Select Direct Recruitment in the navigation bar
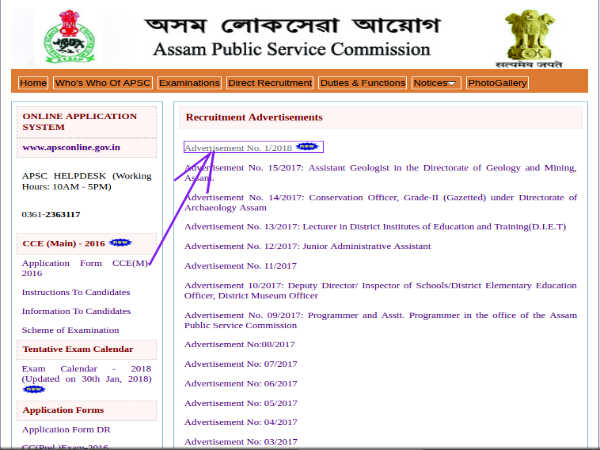 pos(270,83)
